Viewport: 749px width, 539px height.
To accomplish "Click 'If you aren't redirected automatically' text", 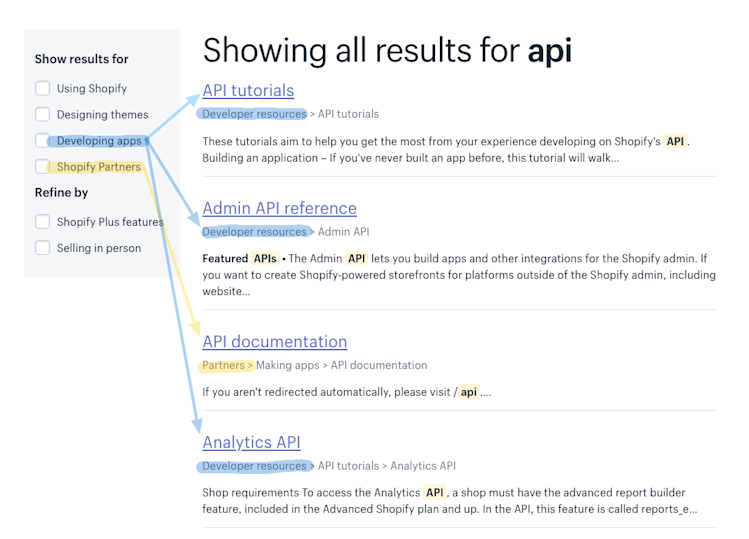I will (346, 392).
